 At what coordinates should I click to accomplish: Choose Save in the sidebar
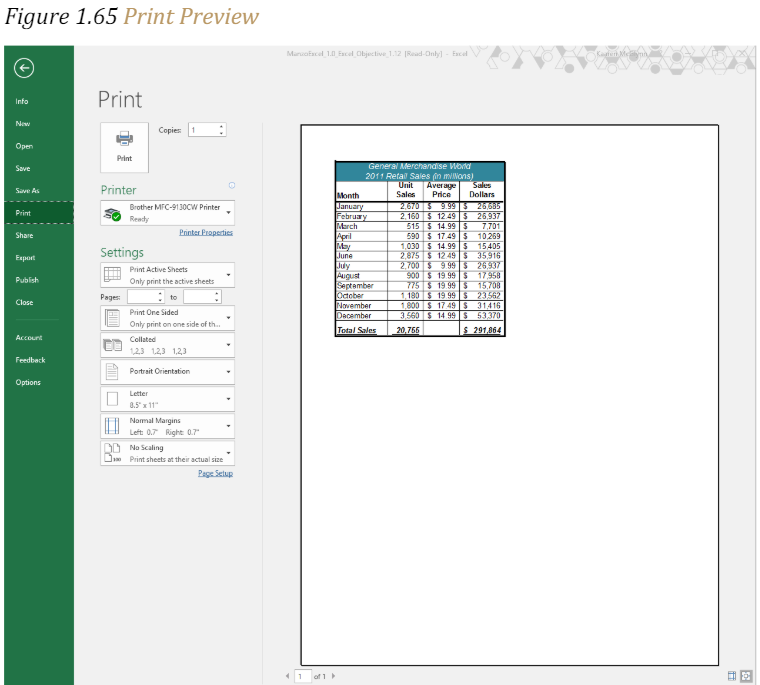(x=23, y=168)
